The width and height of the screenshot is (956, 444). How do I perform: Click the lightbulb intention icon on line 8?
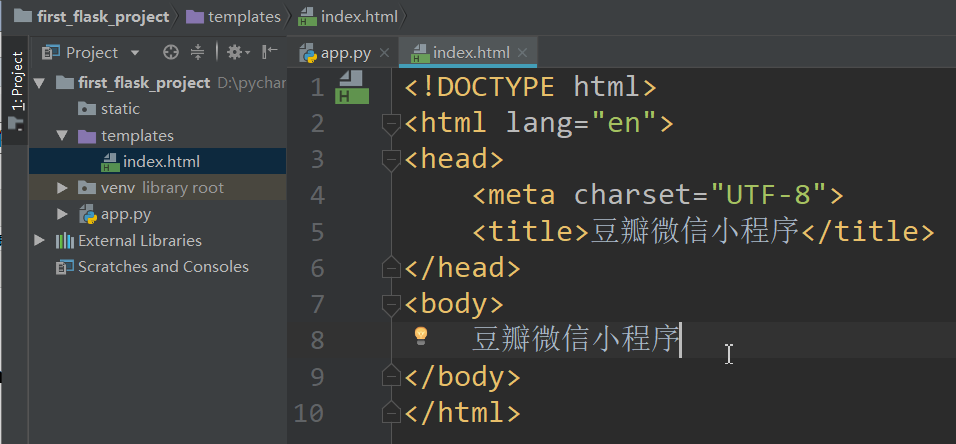pos(422,336)
